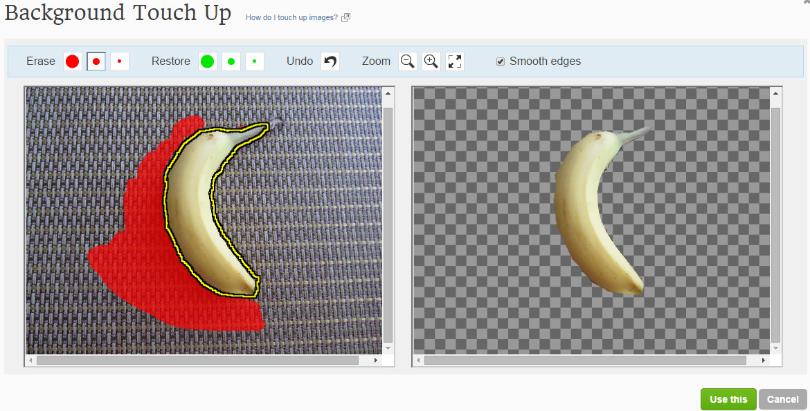Click the preview pane vertical scrollbar thumb
Viewport: 810px width, 411px height.
[775, 225]
